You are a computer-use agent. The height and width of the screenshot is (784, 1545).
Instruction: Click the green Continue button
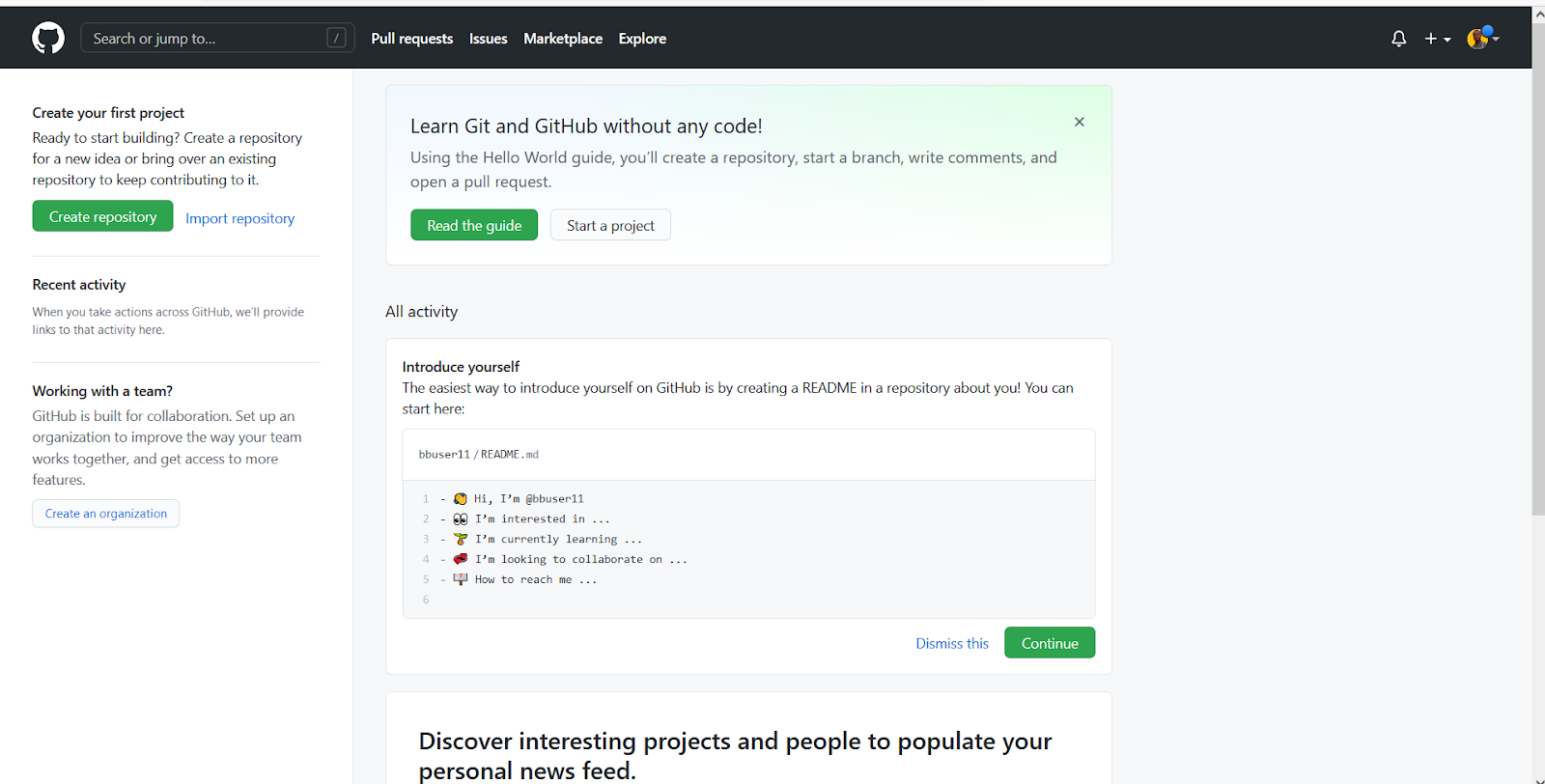1050,643
